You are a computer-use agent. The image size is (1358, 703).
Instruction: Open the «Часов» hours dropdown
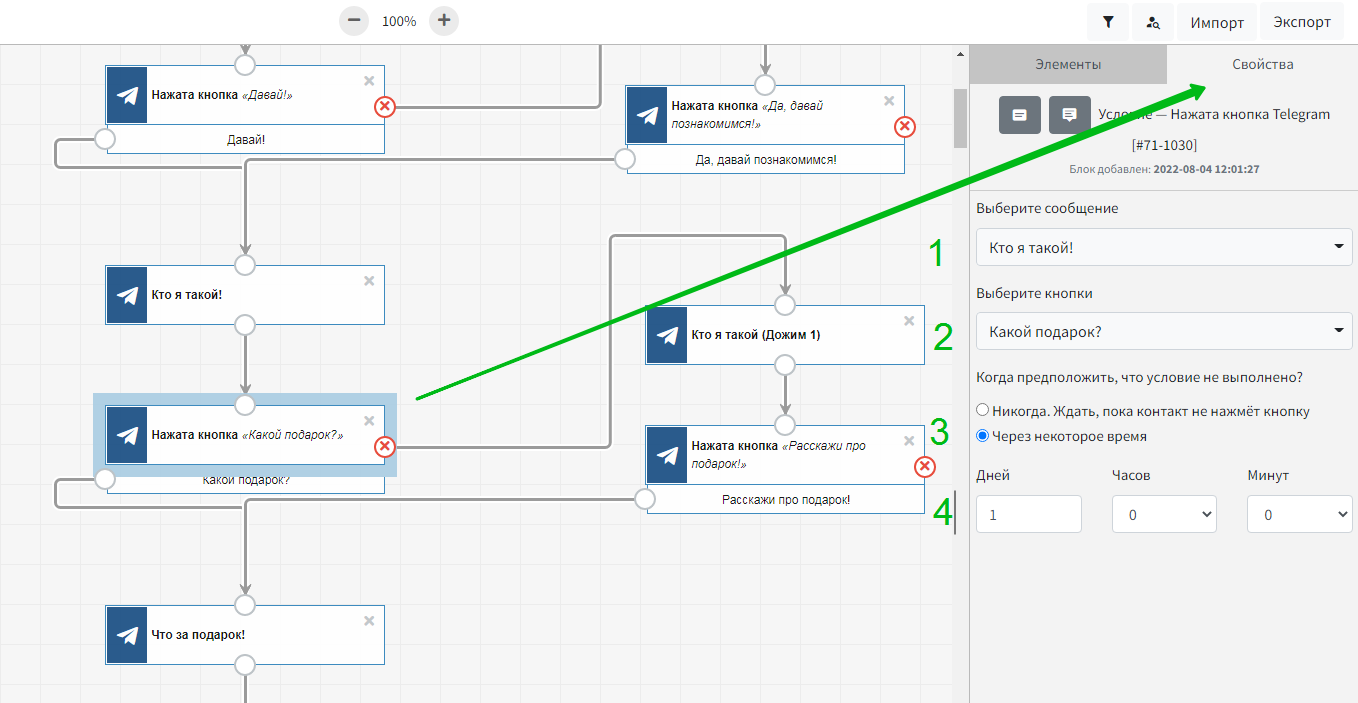point(1164,514)
